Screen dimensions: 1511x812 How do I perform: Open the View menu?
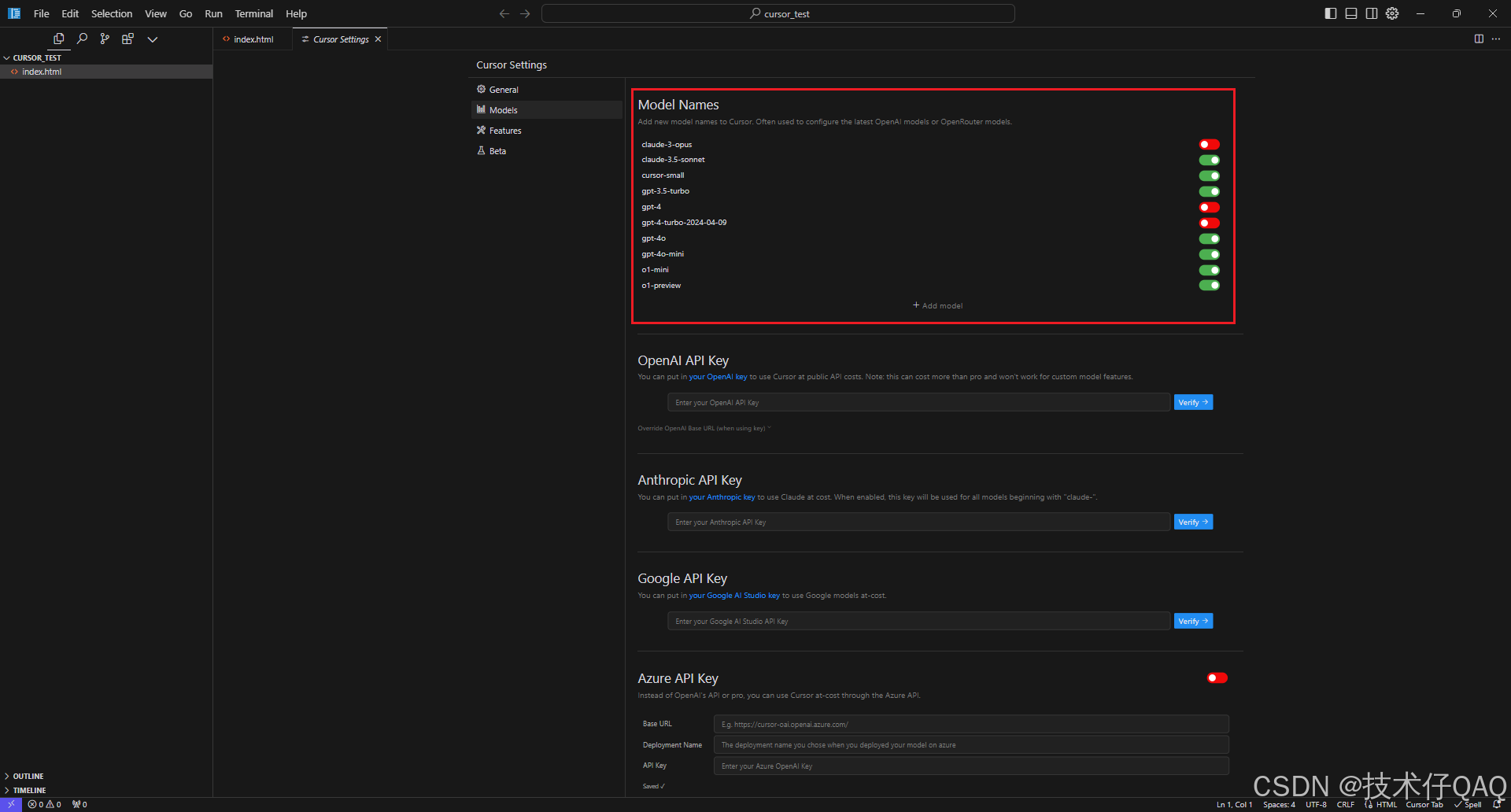pos(156,13)
